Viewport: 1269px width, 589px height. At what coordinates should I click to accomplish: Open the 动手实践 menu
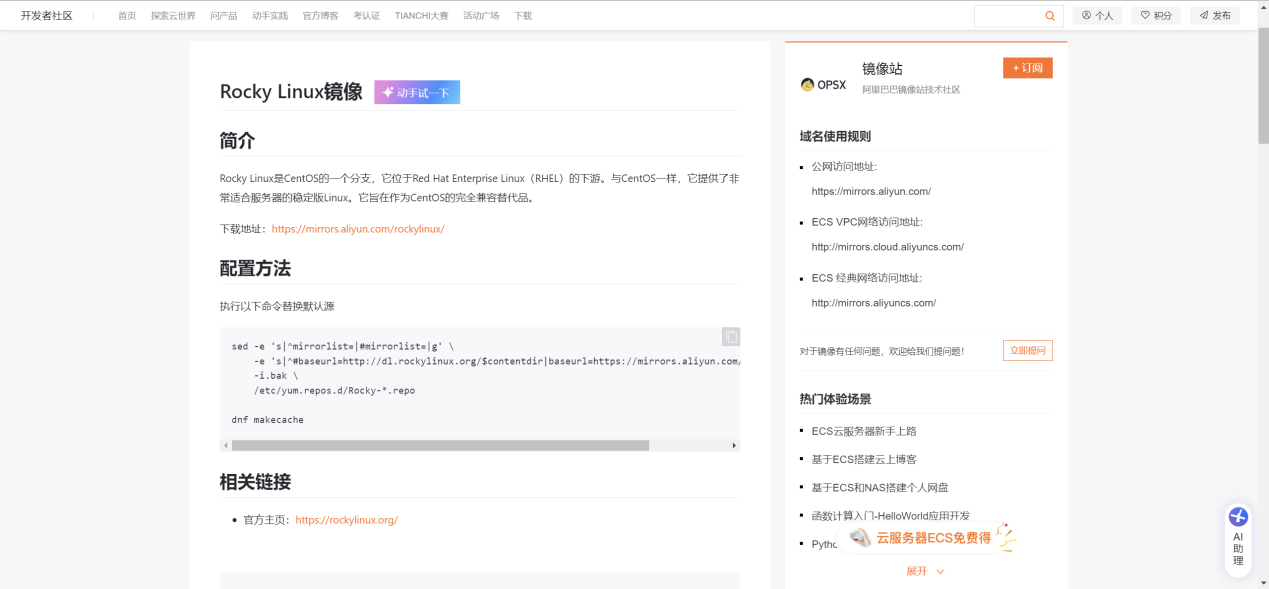270,16
